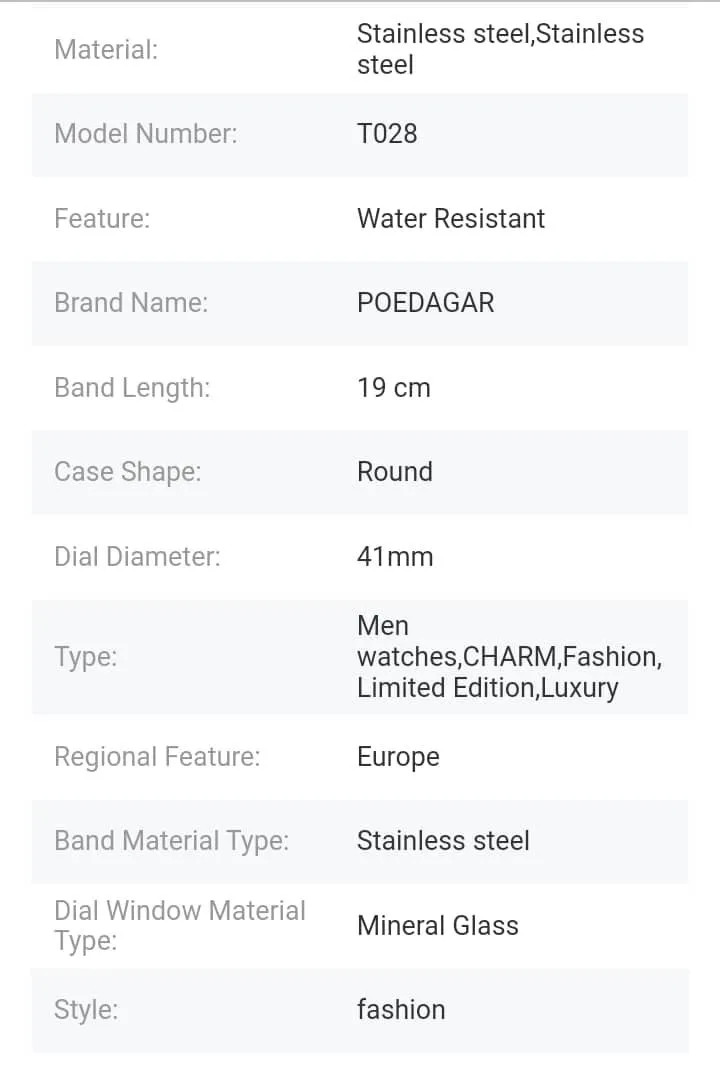Click the Water Resistant feature value
Image resolution: width=720 pixels, height=1075 pixels.
(x=451, y=219)
